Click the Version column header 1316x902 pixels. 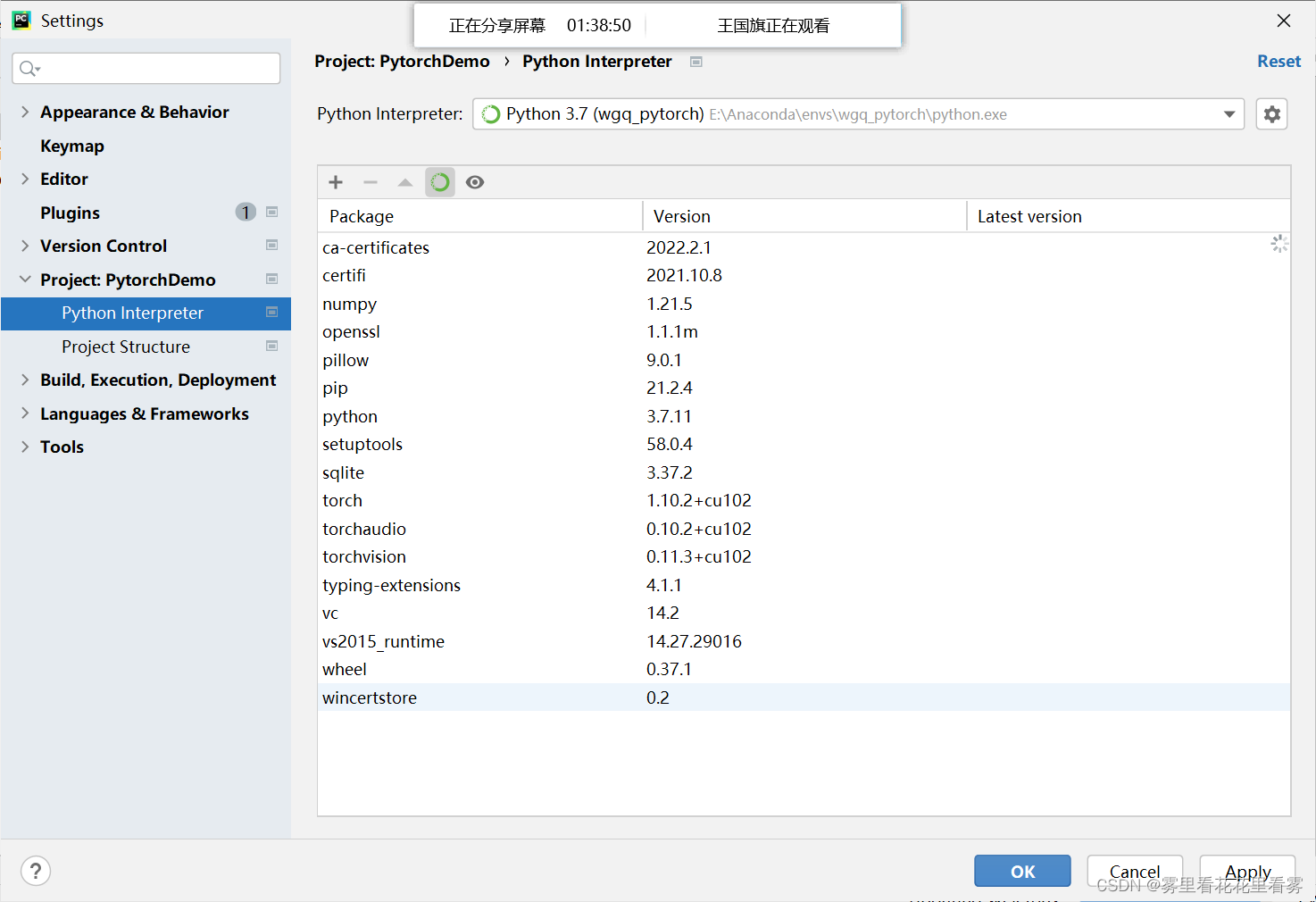coord(804,216)
